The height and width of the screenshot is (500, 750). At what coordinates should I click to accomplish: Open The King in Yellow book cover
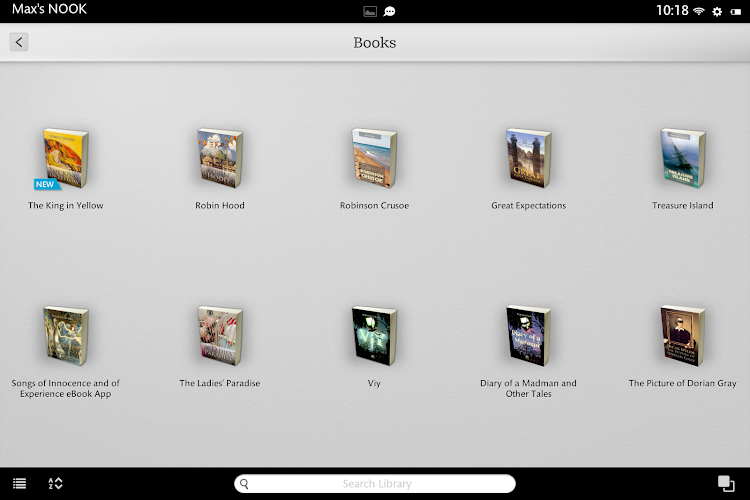66,158
